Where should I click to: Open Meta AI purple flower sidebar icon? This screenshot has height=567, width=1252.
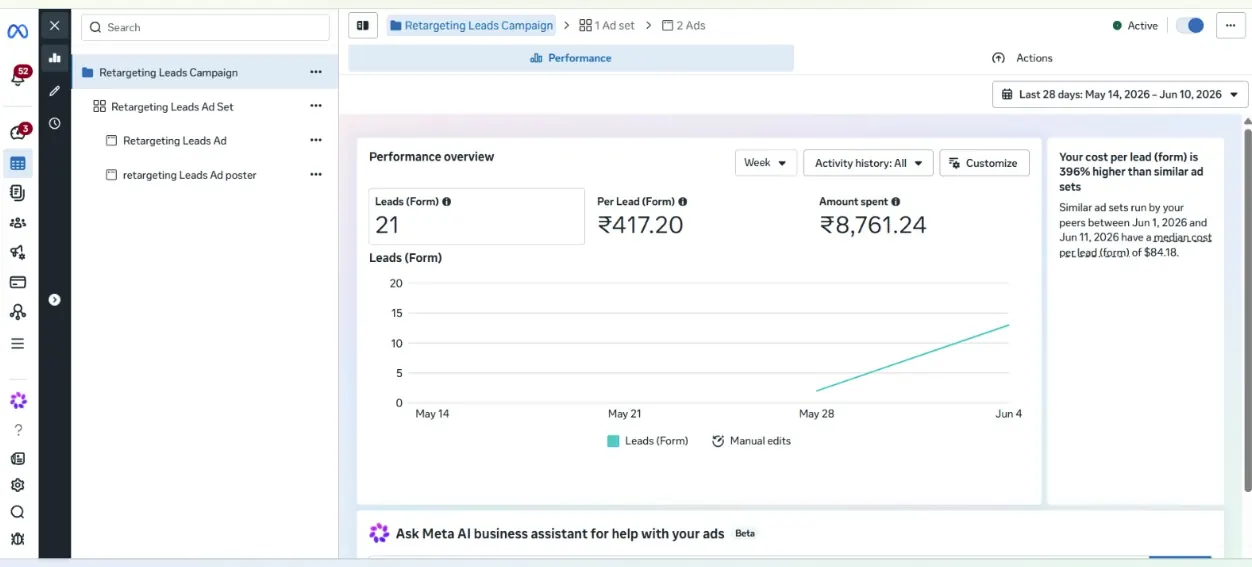pyautogui.click(x=17, y=401)
